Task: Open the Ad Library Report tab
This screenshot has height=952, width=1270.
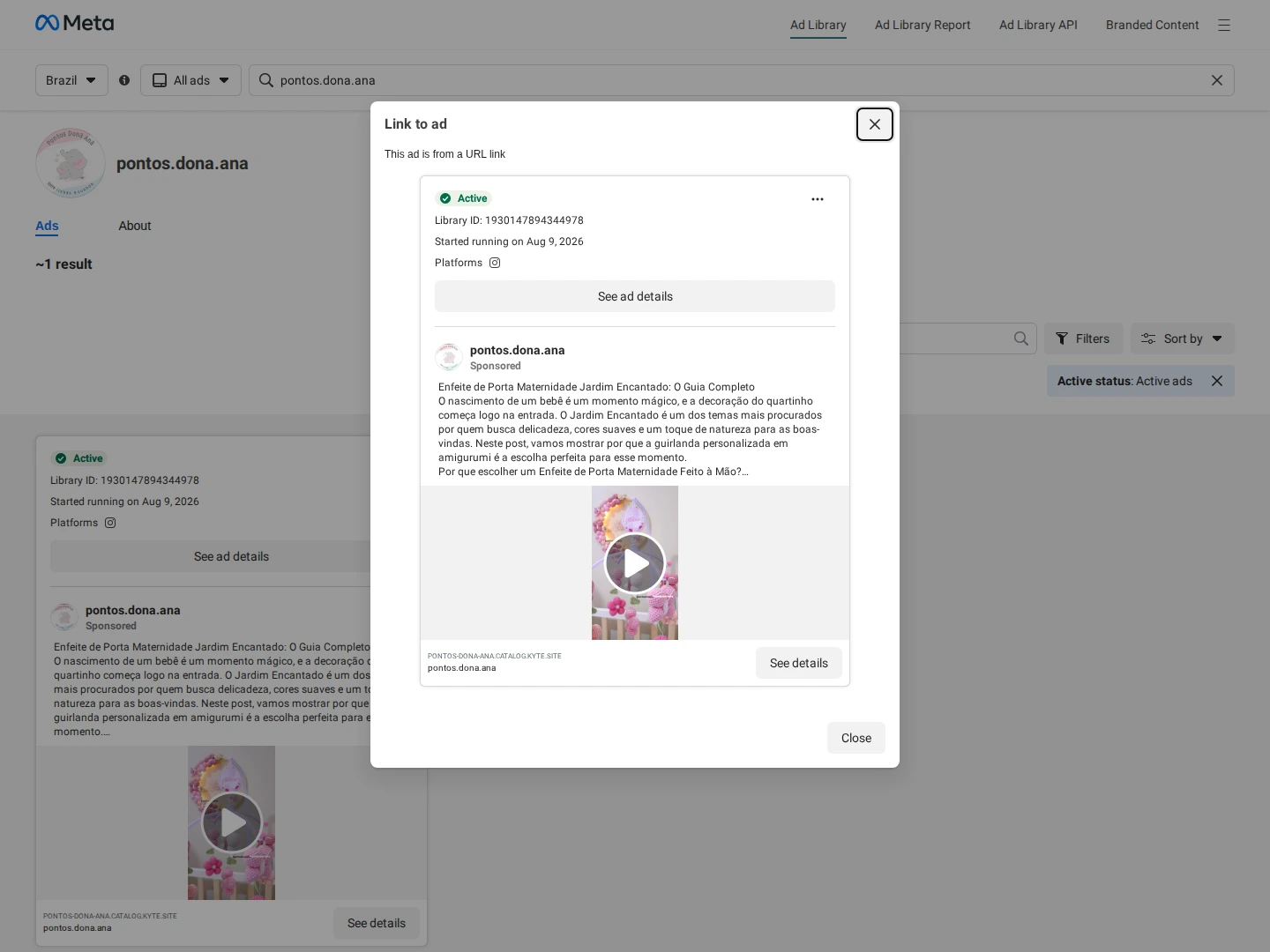Action: [x=923, y=25]
